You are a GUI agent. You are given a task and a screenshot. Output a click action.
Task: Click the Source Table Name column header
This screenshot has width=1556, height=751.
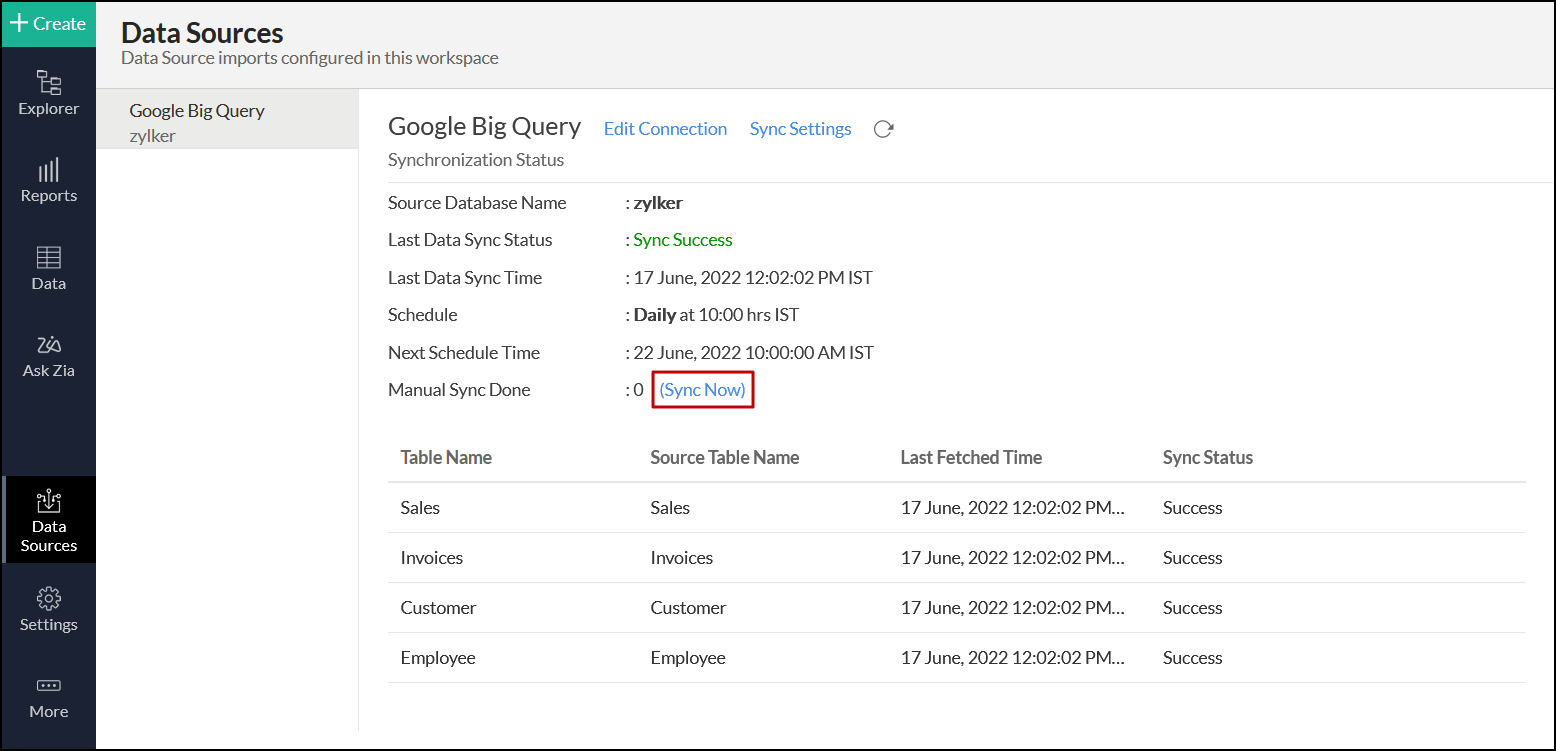pyautogui.click(x=724, y=458)
